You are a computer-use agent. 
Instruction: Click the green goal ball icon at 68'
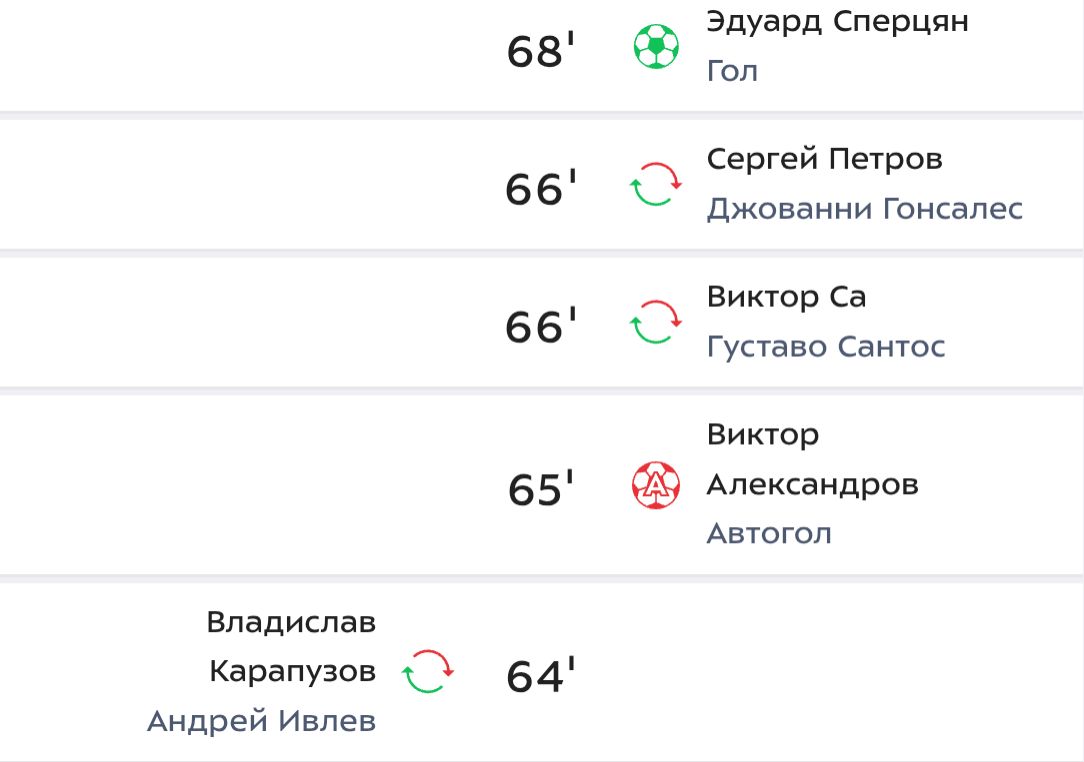click(x=656, y=47)
